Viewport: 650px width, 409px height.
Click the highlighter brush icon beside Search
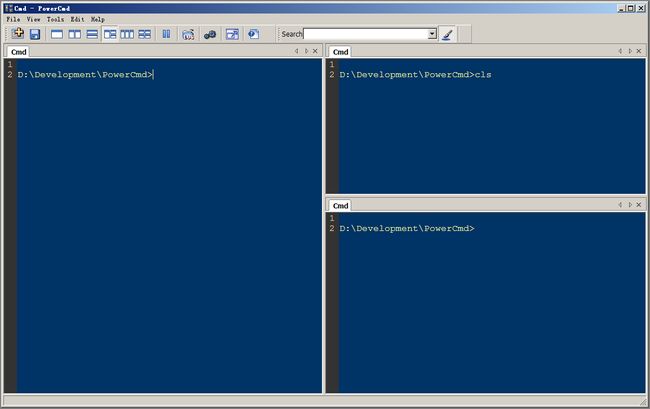(x=447, y=34)
